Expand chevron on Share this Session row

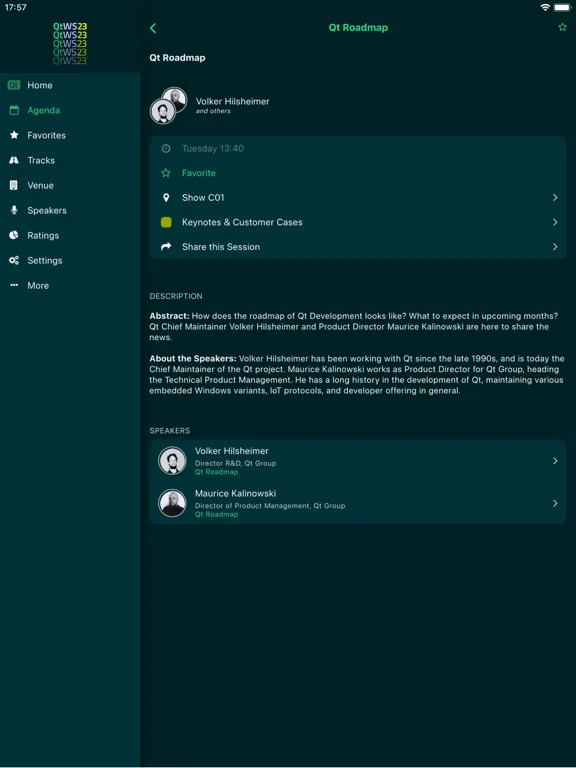(x=555, y=247)
